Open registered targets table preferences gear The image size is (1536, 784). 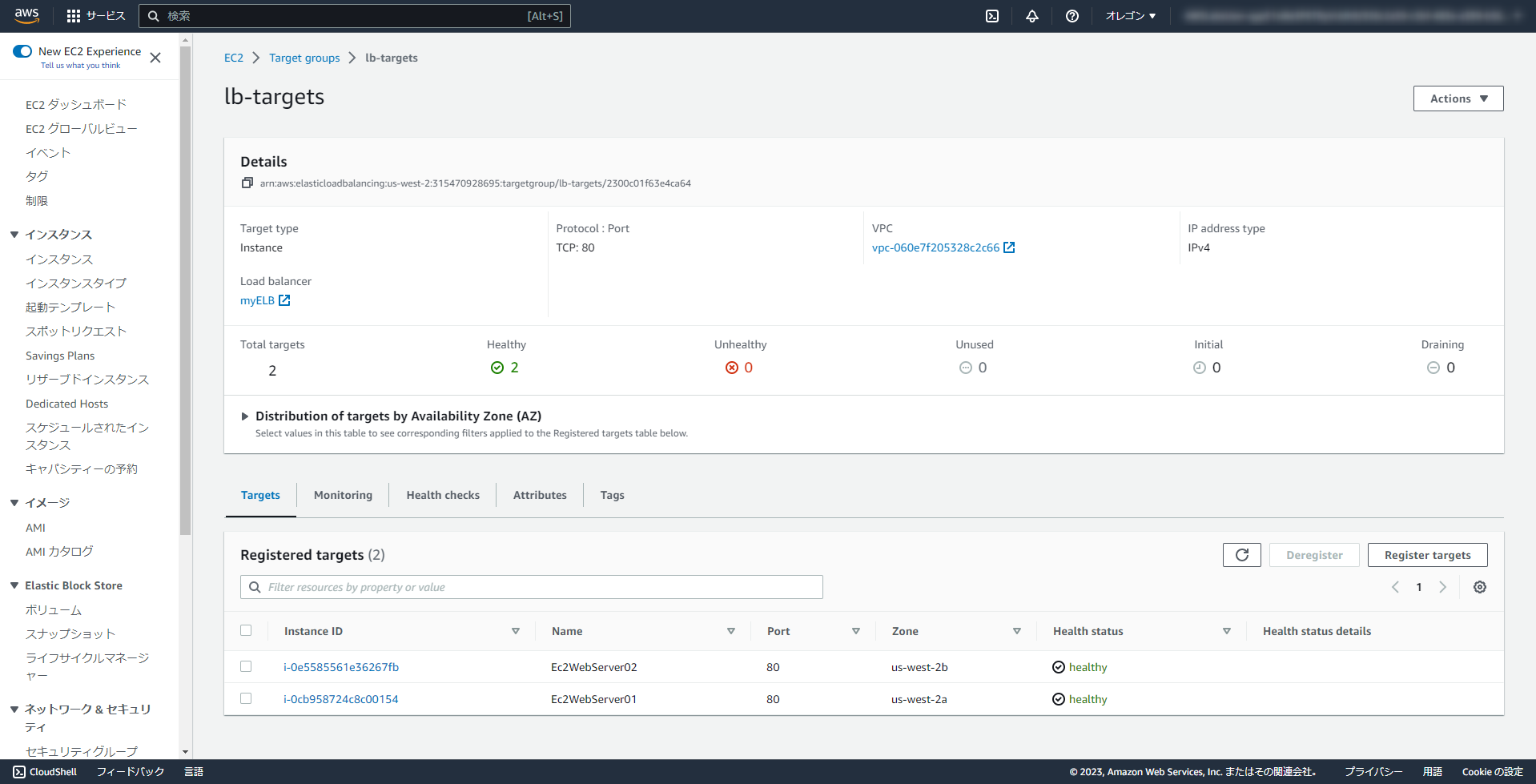[x=1479, y=586]
